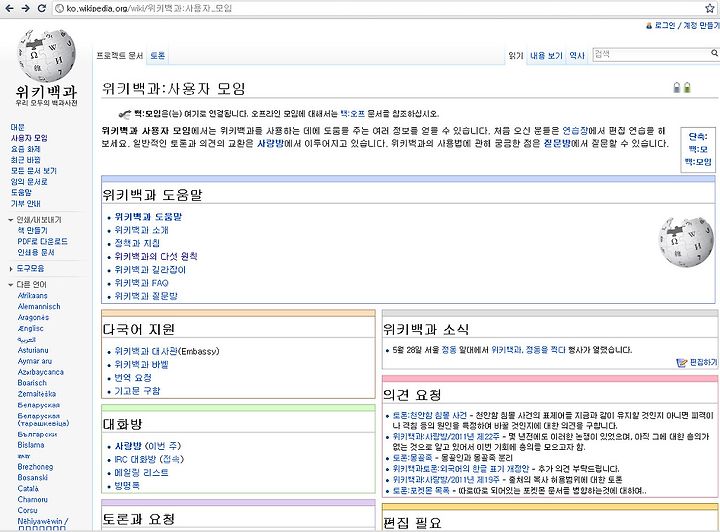
Task: Open 위키백과의 다섯 원칙 link
Action: 156,257
